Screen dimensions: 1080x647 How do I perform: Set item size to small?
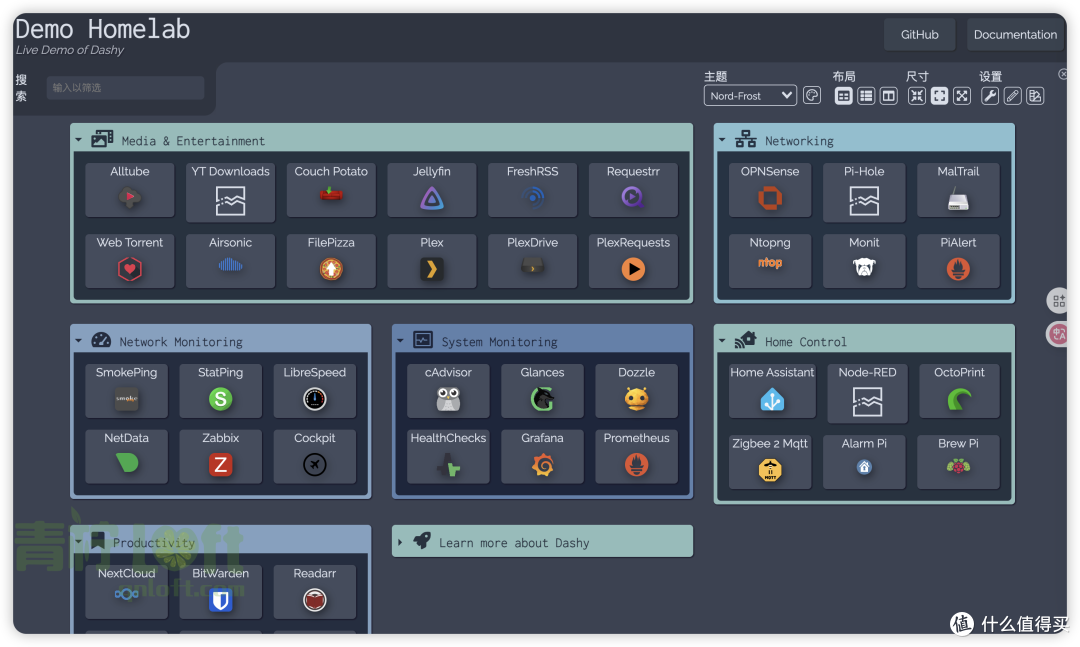tap(916, 96)
